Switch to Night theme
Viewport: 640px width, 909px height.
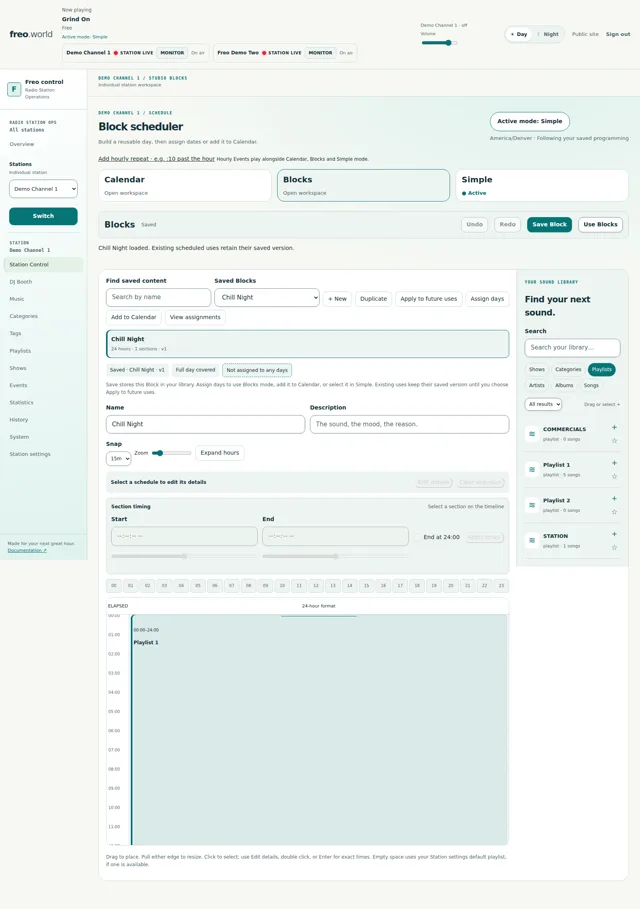548,34
